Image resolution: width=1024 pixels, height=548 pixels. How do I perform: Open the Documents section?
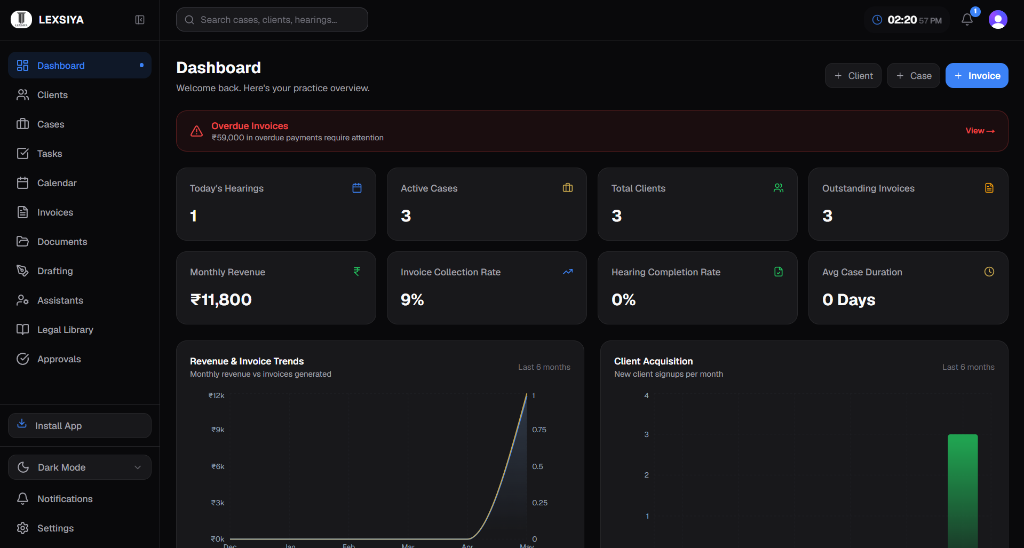tap(80, 242)
